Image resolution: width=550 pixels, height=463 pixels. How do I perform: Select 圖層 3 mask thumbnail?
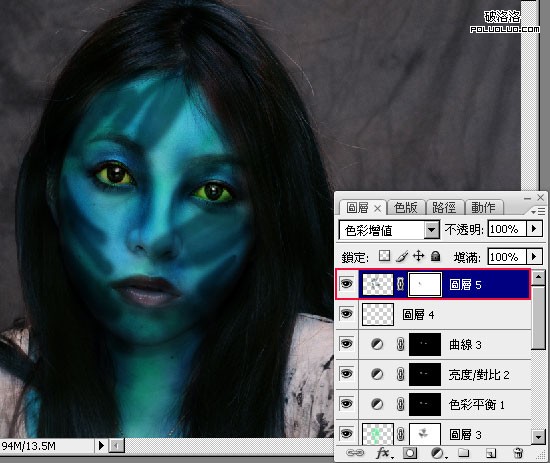tap(425, 434)
